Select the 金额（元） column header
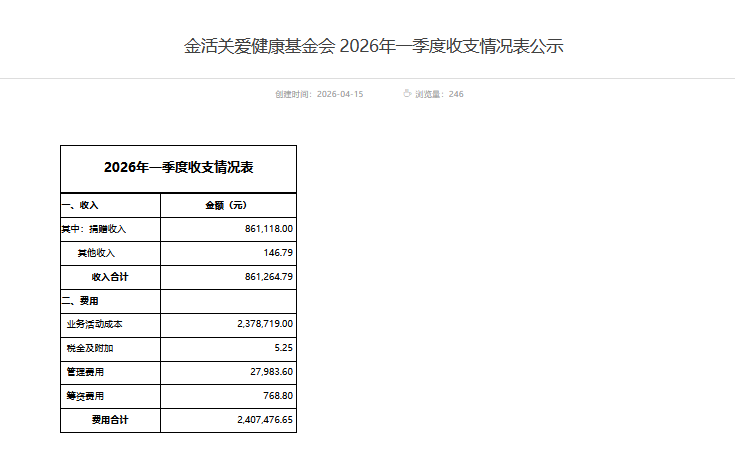735x456 pixels. coord(226,205)
